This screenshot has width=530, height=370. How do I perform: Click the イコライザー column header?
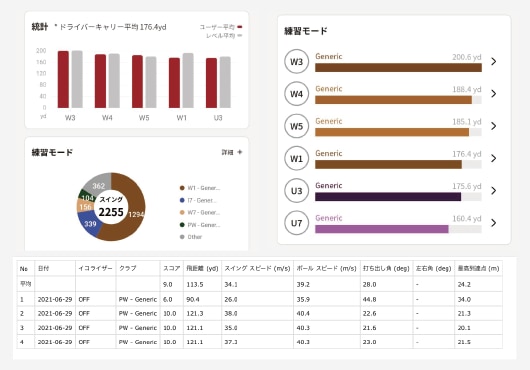pyautogui.click(x=95, y=269)
